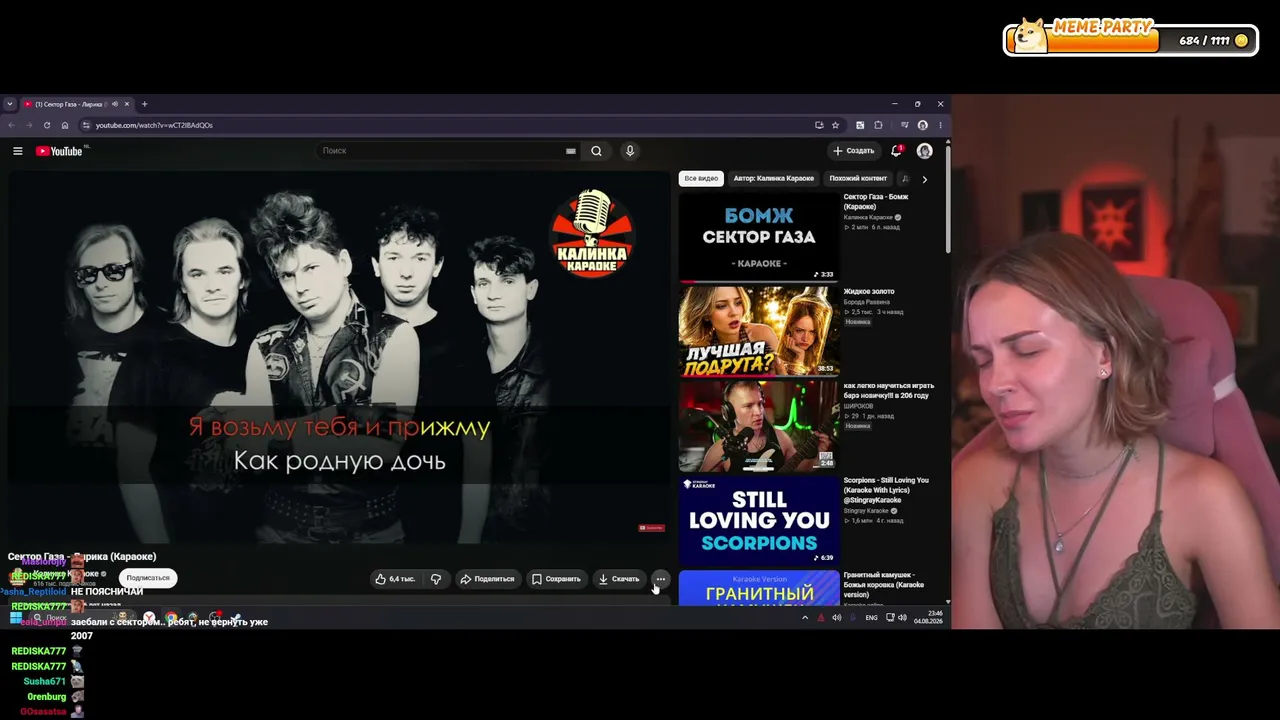Viewport: 1280px width, 720px height.
Task: Open the Windows Start menu
Action: 16,618
